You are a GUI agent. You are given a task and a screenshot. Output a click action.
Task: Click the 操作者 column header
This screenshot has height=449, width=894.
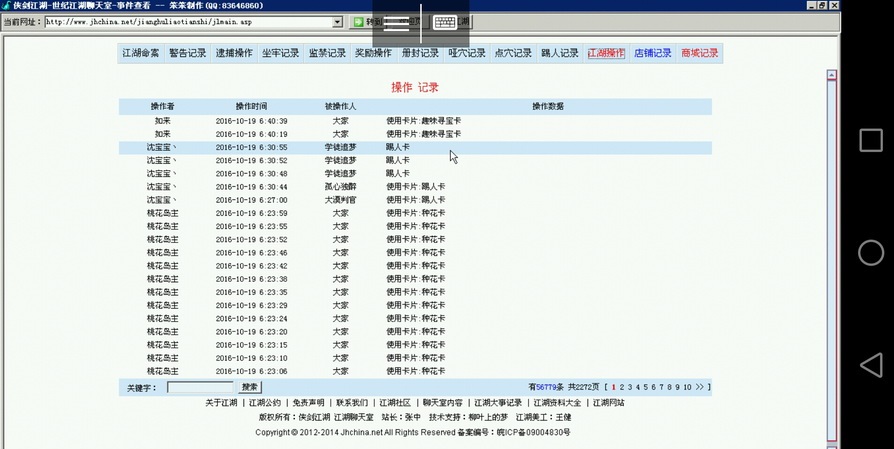[162, 106]
